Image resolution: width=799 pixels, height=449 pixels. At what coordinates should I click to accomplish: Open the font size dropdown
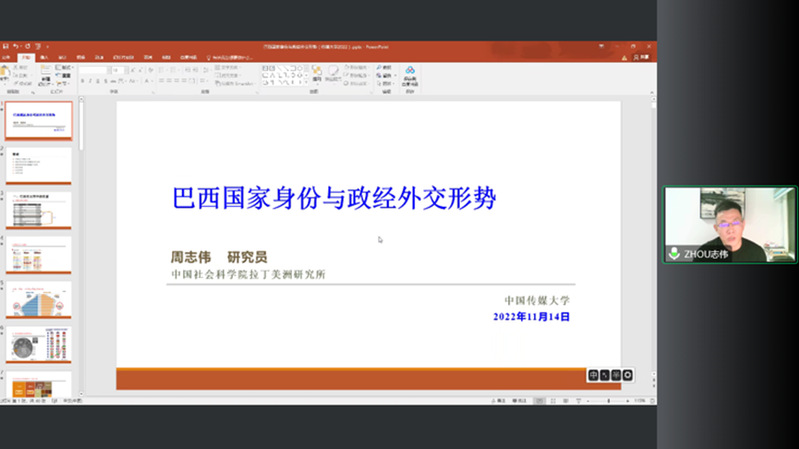point(118,70)
